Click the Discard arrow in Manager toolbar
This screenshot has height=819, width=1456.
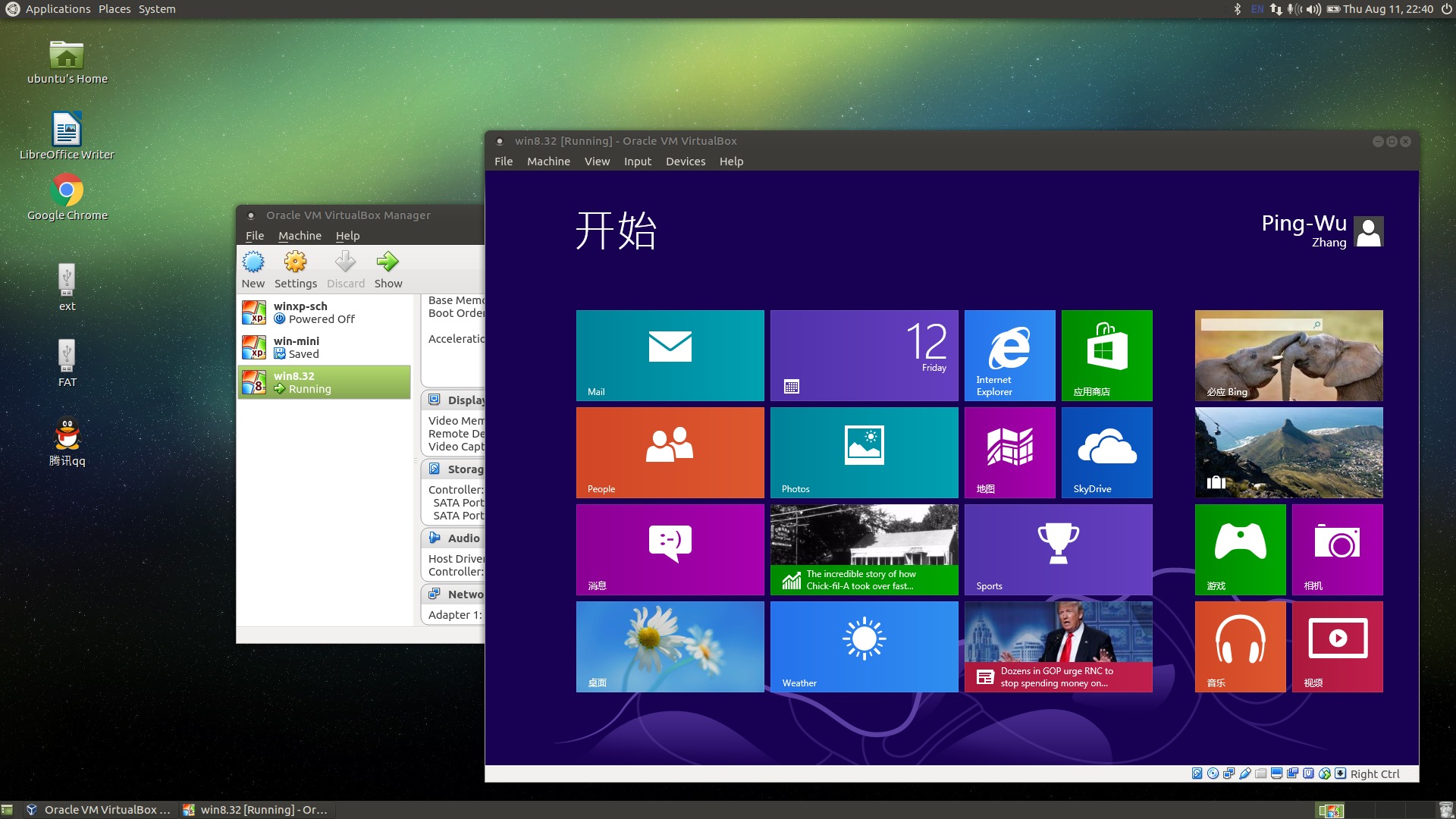[345, 262]
